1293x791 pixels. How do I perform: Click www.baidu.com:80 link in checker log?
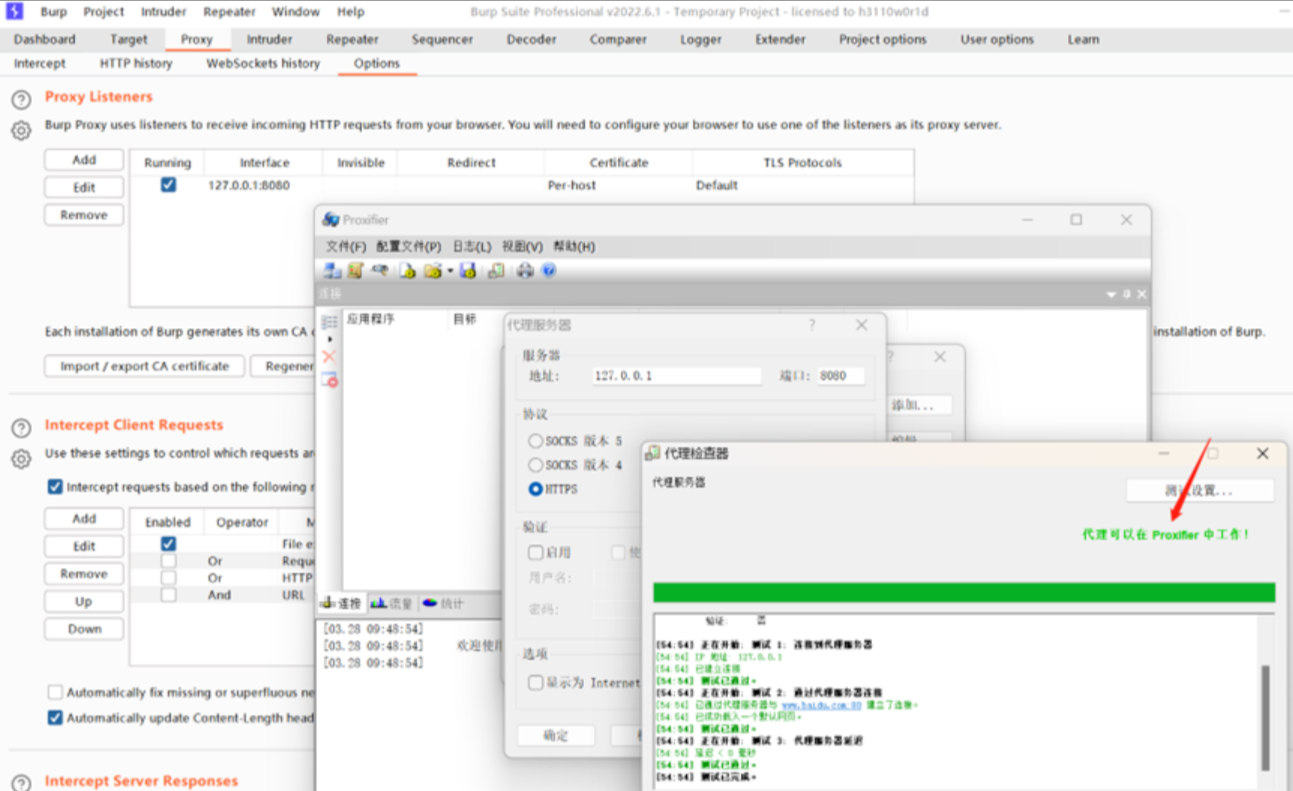pos(821,705)
